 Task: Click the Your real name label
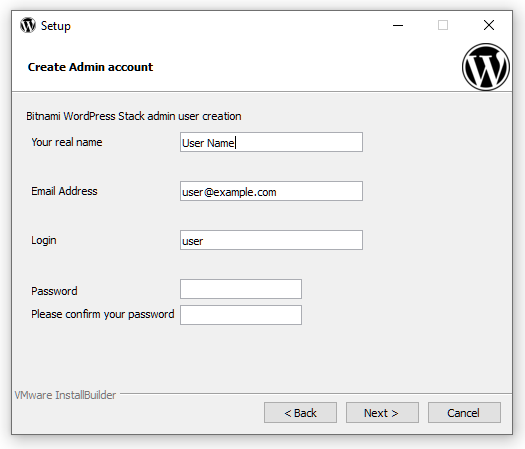pos(67,142)
